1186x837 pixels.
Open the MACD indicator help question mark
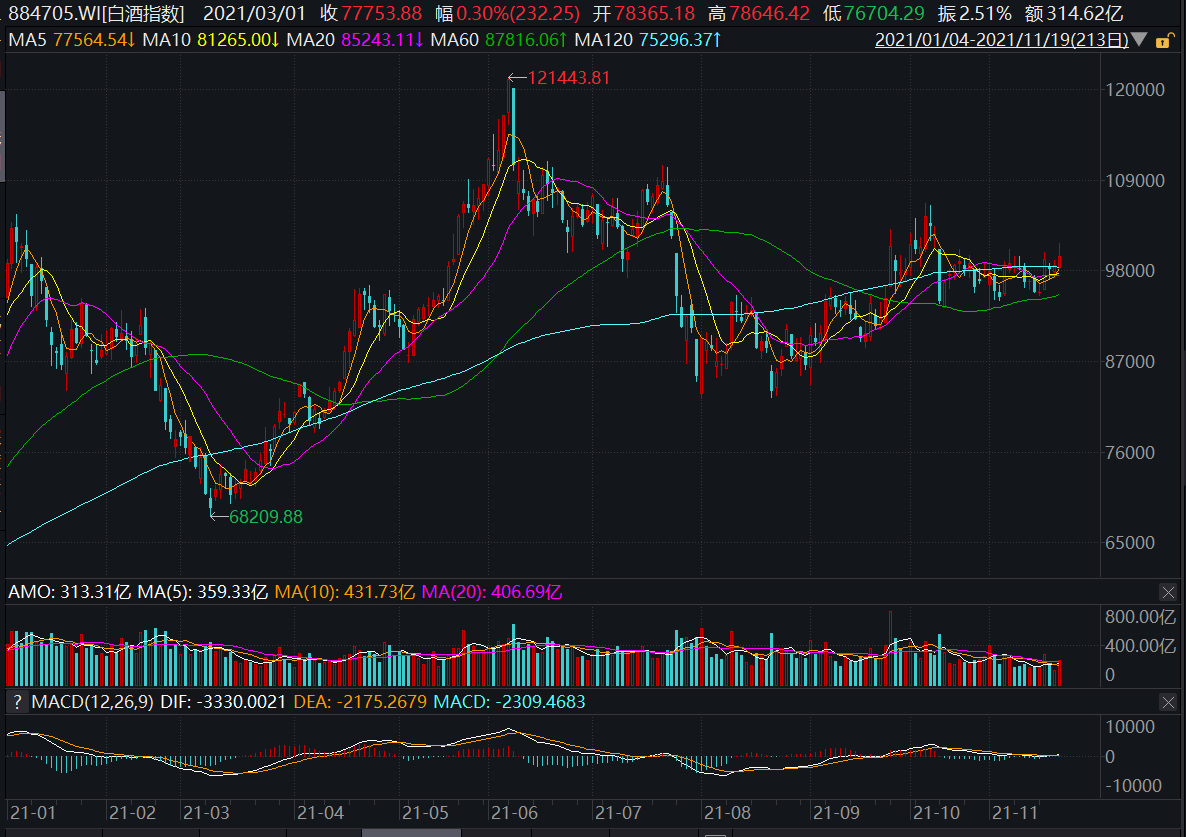coord(17,702)
